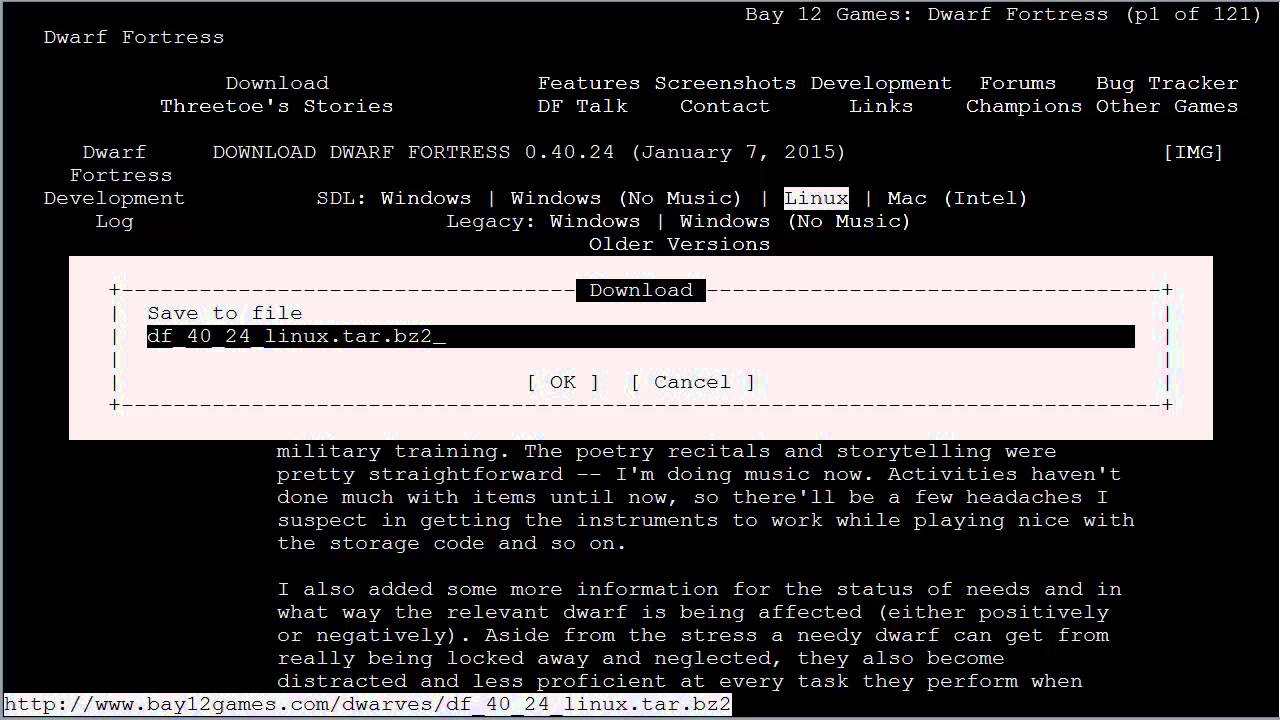Click the line starting 'military training'
The image size is (1280, 720).
click(x=667, y=451)
